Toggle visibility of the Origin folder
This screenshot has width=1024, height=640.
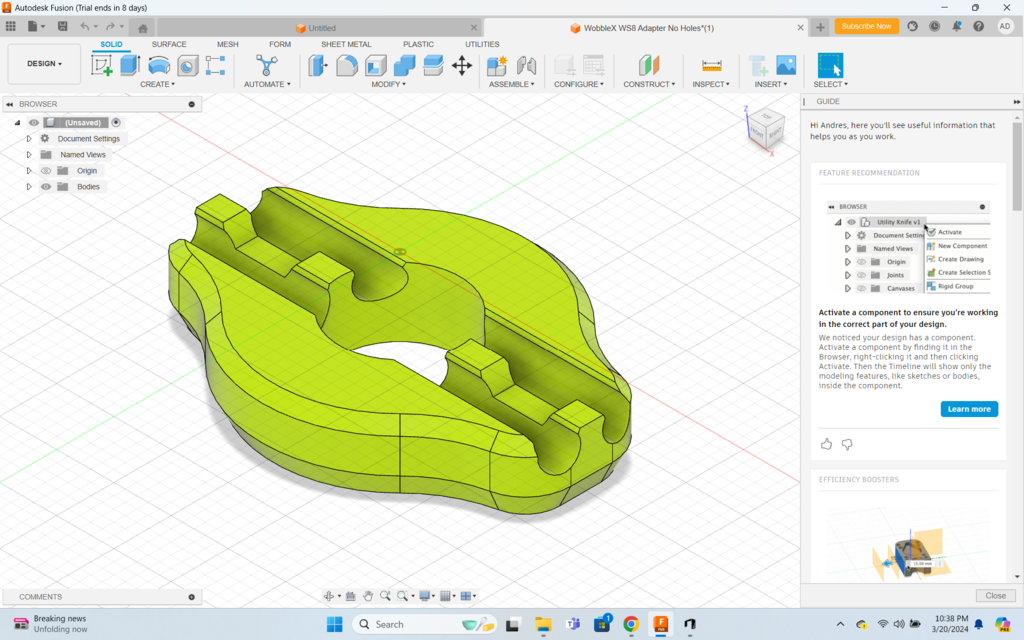[47, 170]
